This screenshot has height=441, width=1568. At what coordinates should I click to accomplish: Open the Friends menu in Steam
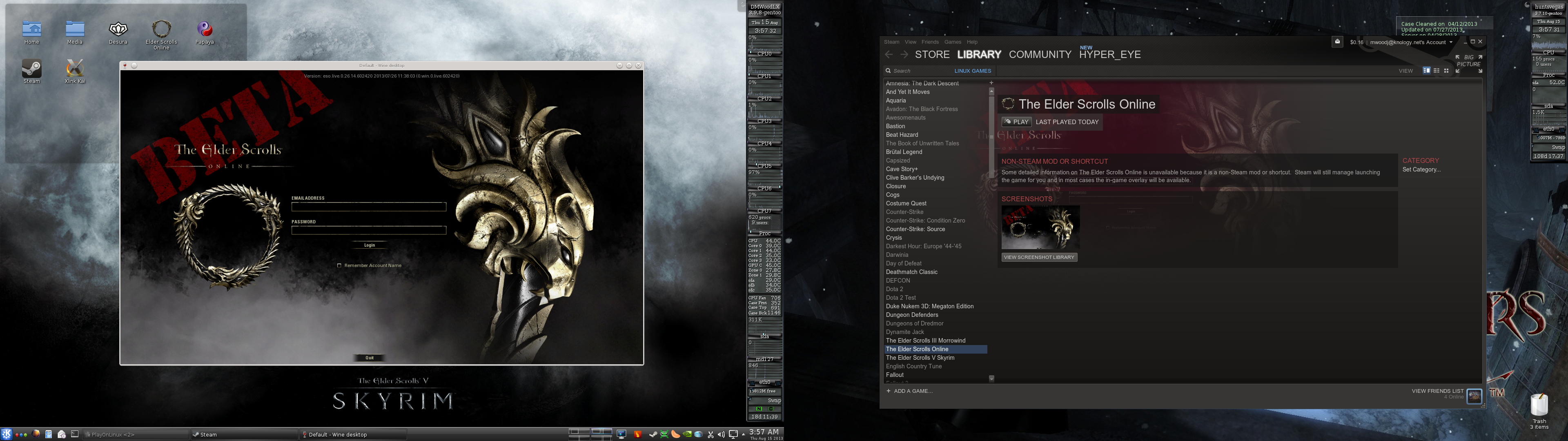pyautogui.click(x=929, y=42)
